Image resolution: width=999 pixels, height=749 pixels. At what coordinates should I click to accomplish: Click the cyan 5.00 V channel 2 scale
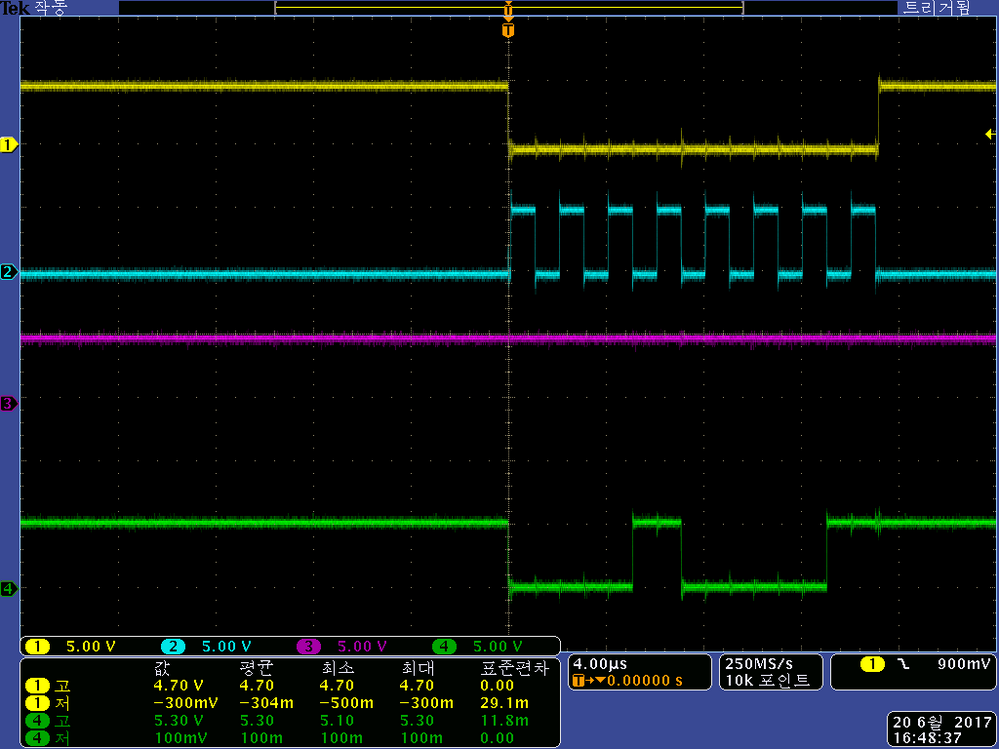click(x=226, y=646)
